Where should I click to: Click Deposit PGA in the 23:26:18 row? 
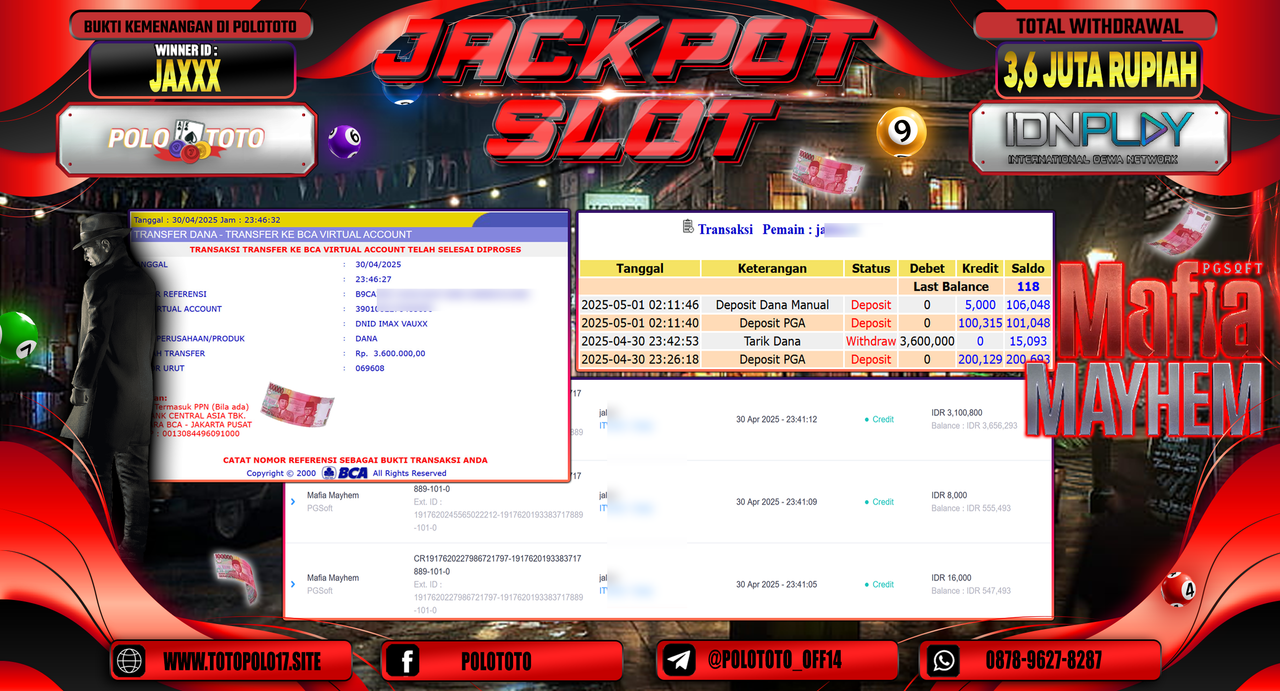coord(771,359)
